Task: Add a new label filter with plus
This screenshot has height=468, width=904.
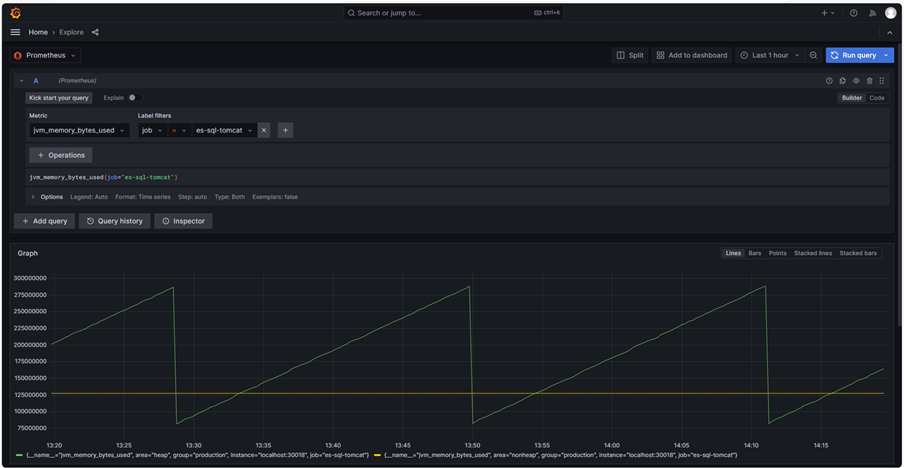Action: point(285,130)
